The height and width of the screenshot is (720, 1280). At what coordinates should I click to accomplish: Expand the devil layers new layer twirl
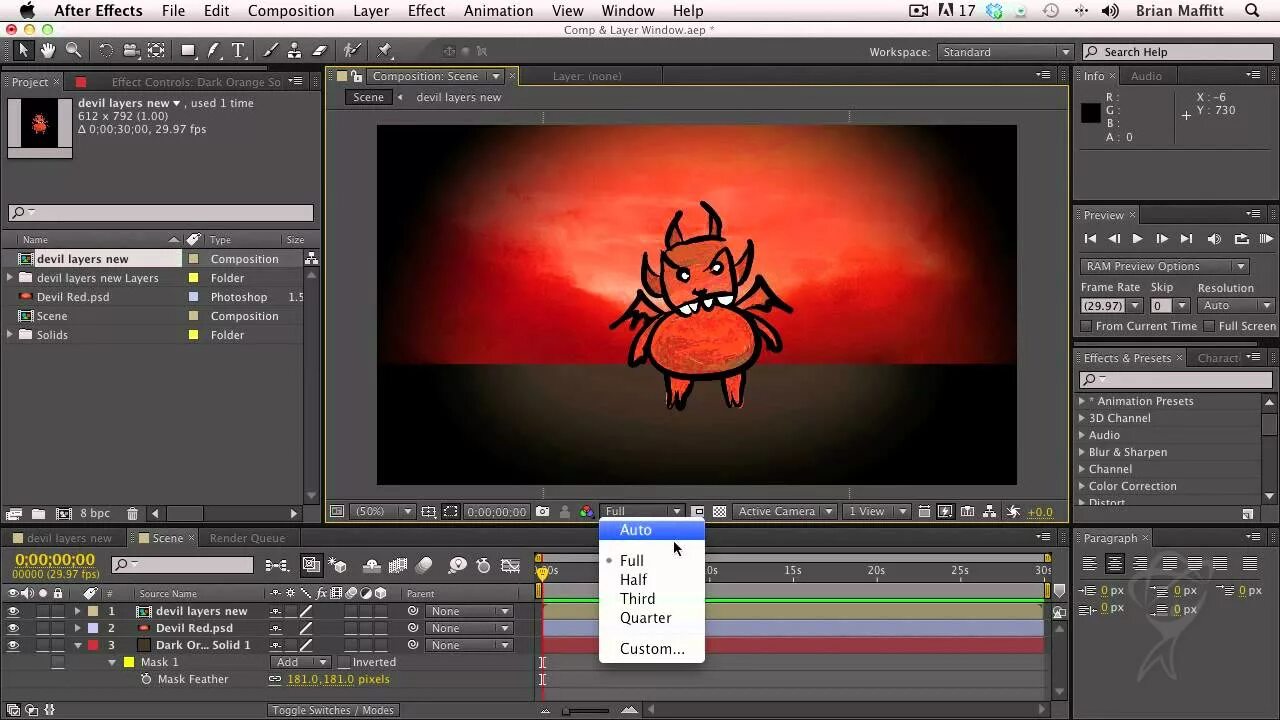[77, 611]
